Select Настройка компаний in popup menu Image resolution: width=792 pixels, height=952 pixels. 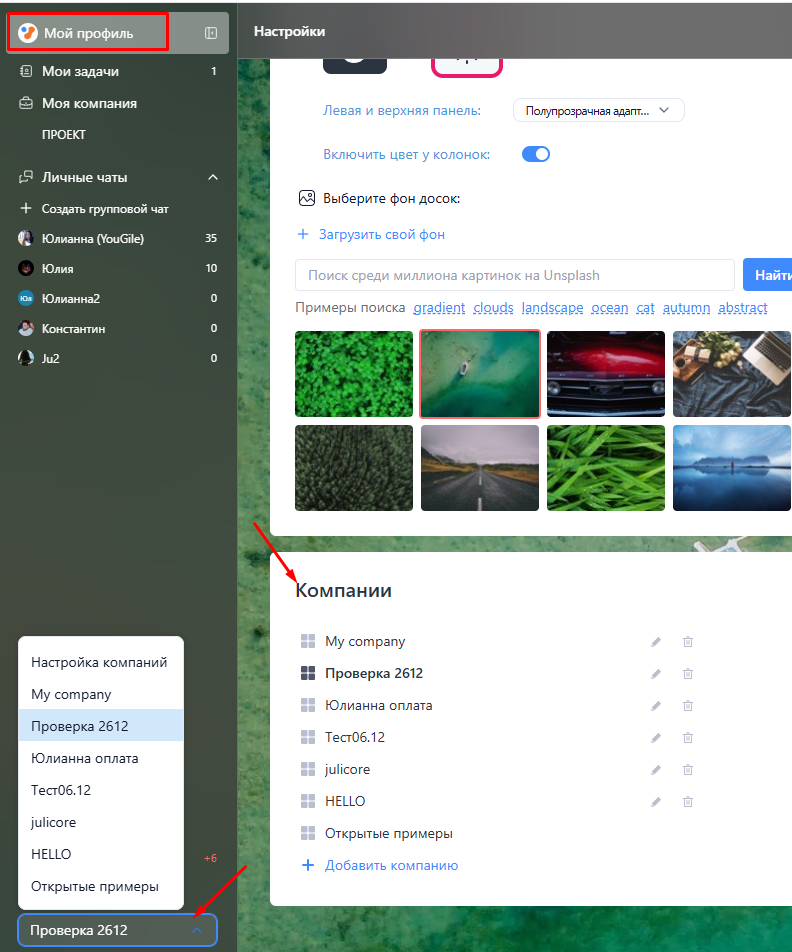(x=99, y=662)
